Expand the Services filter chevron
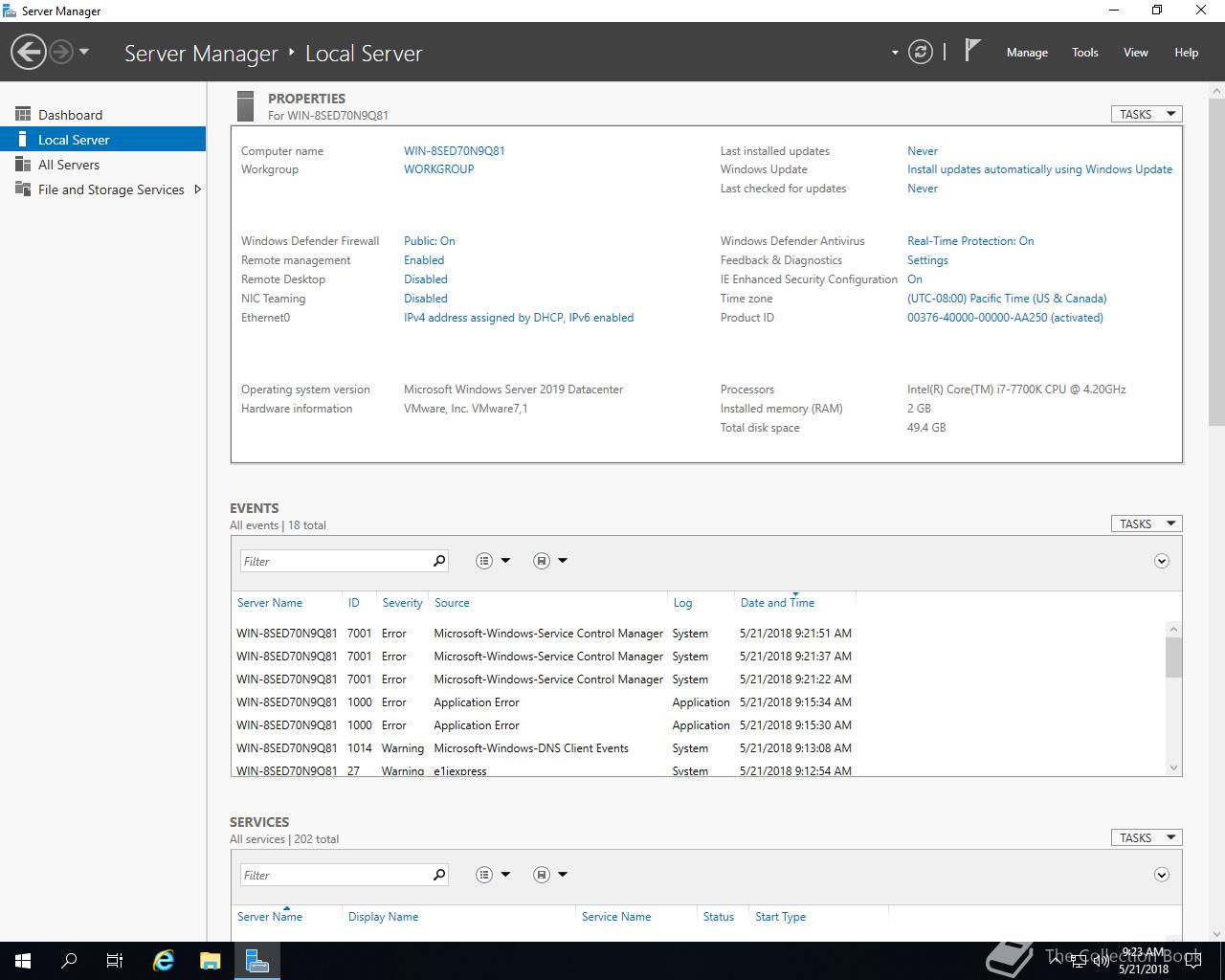1225x980 pixels. point(1162,875)
